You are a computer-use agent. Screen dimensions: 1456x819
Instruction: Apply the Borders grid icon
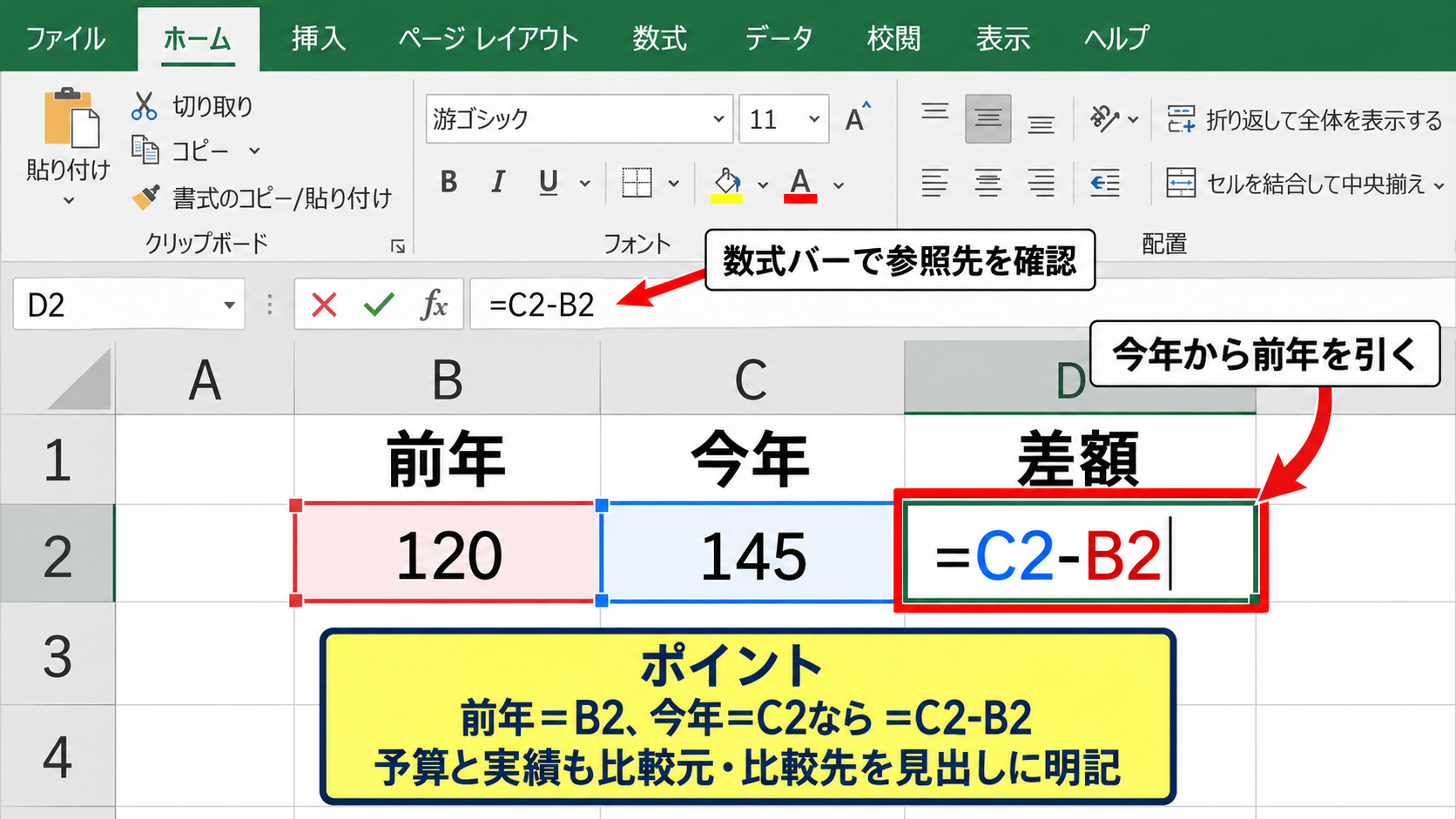click(637, 182)
